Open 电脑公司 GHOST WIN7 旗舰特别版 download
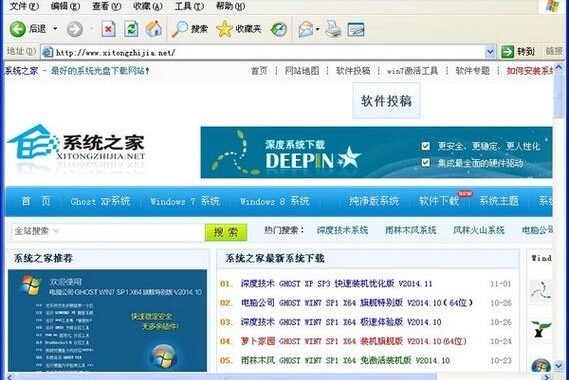Image resolution: width=569 pixels, height=380 pixels. (356, 303)
